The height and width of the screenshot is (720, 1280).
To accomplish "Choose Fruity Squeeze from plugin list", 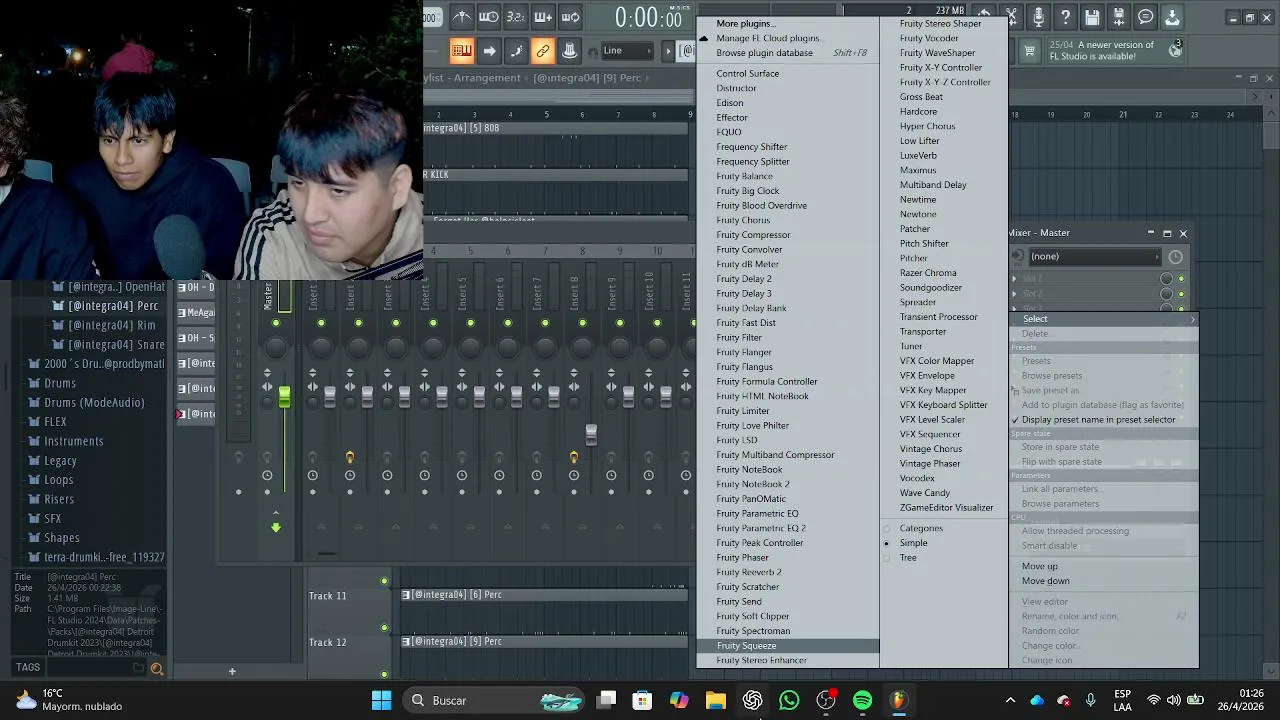I will [788, 646].
